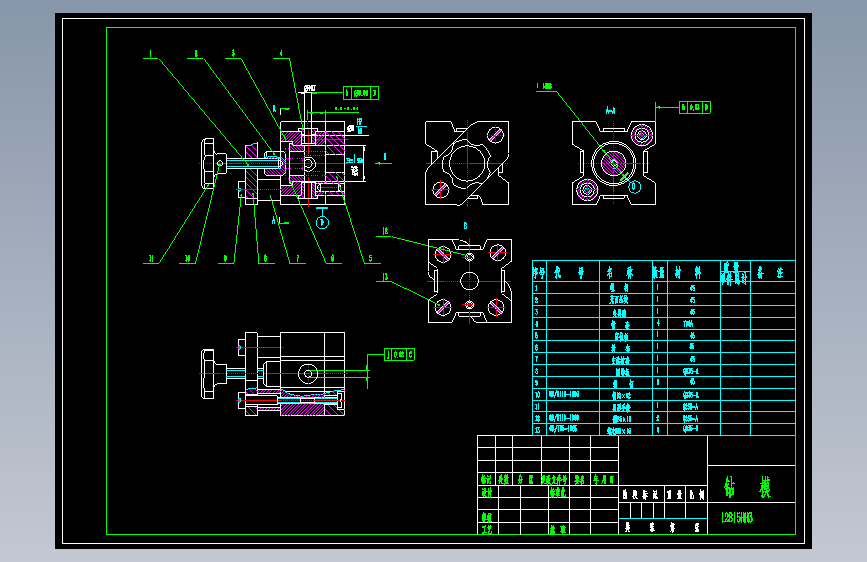
Task: Pick the A-A section label
Action: pos(610,110)
